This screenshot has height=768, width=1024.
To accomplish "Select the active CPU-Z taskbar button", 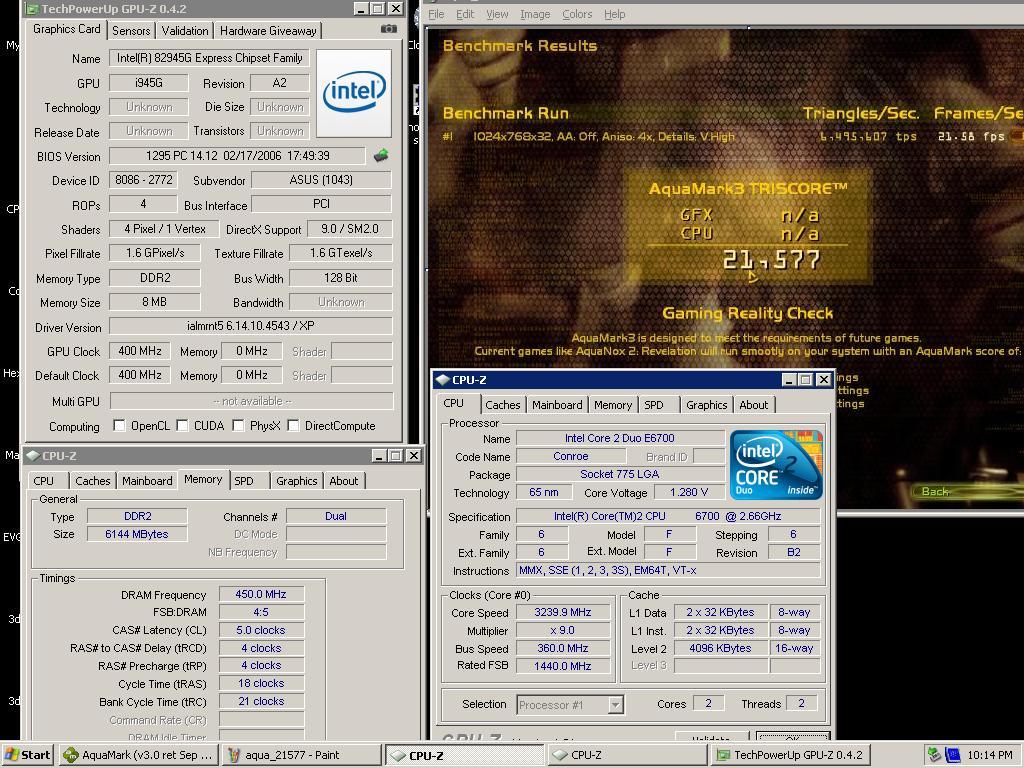I will tap(464, 755).
